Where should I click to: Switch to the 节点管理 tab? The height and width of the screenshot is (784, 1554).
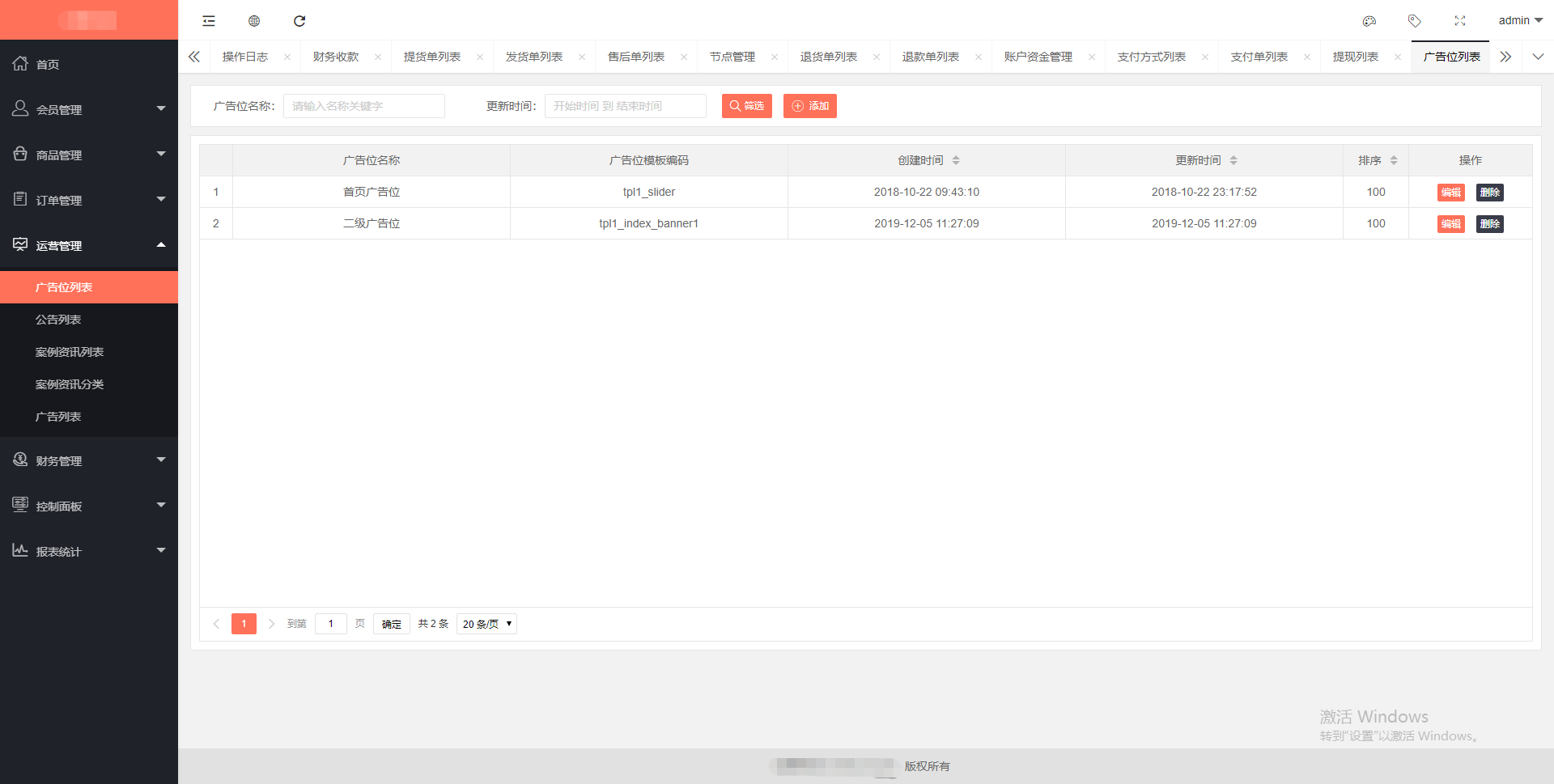[x=732, y=57]
